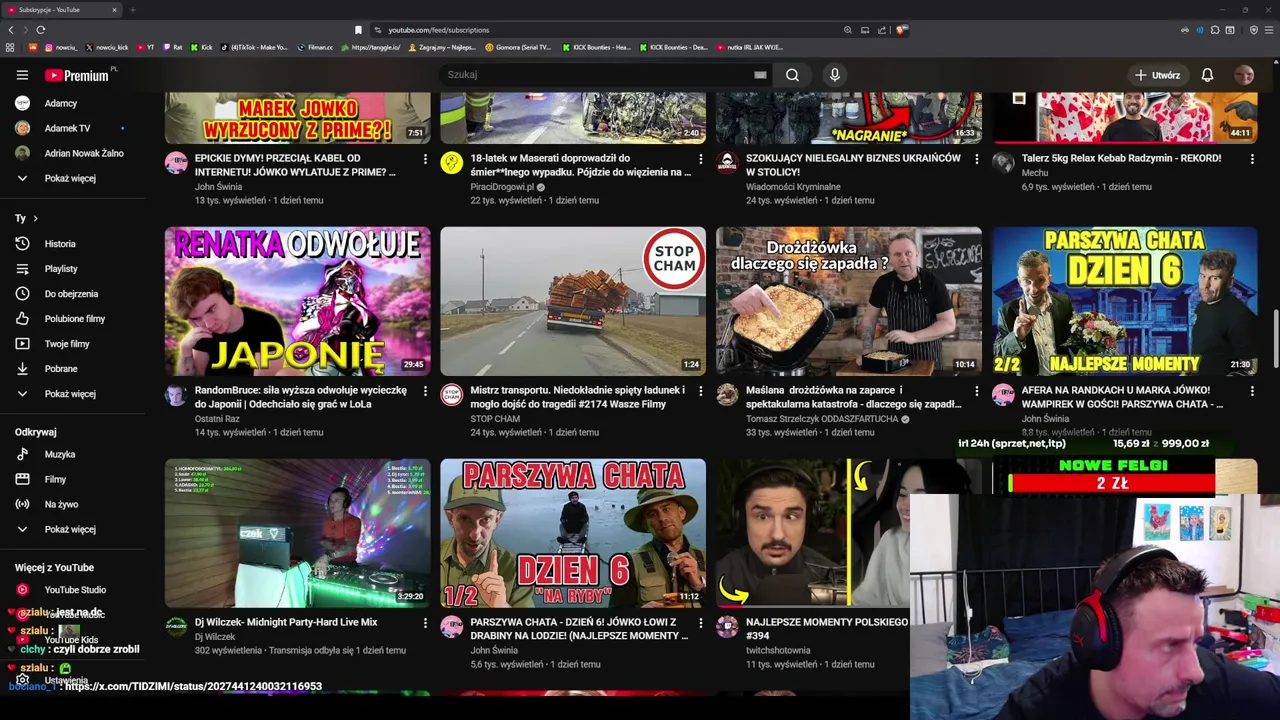Open options for Dj Wilczek video
Image resolution: width=1280 pixels, height=720 pixels.
click(425, 623)
